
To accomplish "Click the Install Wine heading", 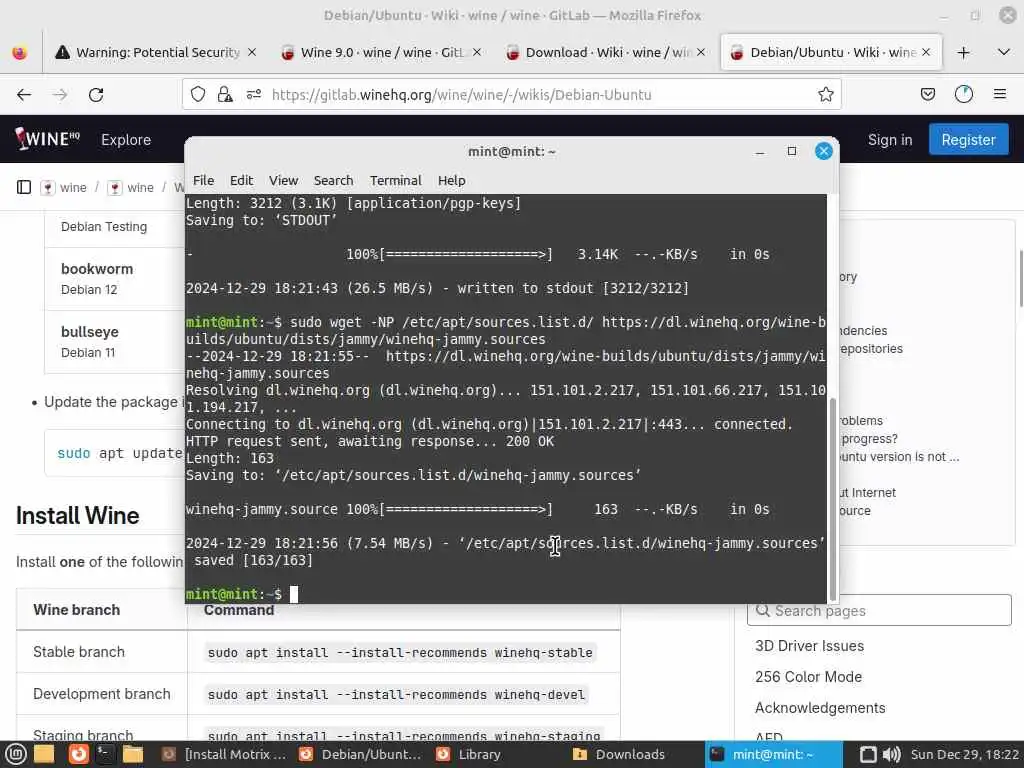I will coord(77,515).
